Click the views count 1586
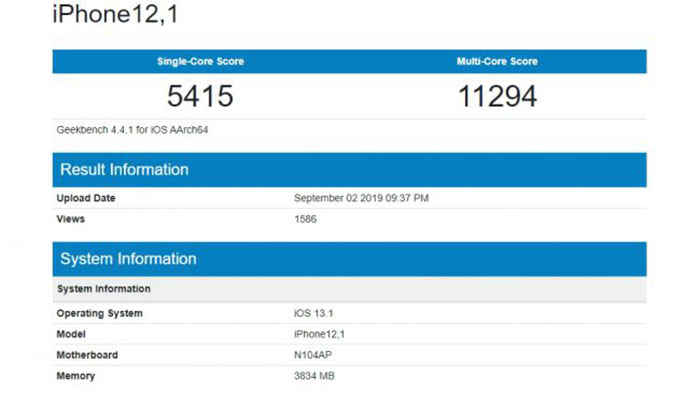Image resolution: width=700 pixels, height=393 pixels. (305, 219)
